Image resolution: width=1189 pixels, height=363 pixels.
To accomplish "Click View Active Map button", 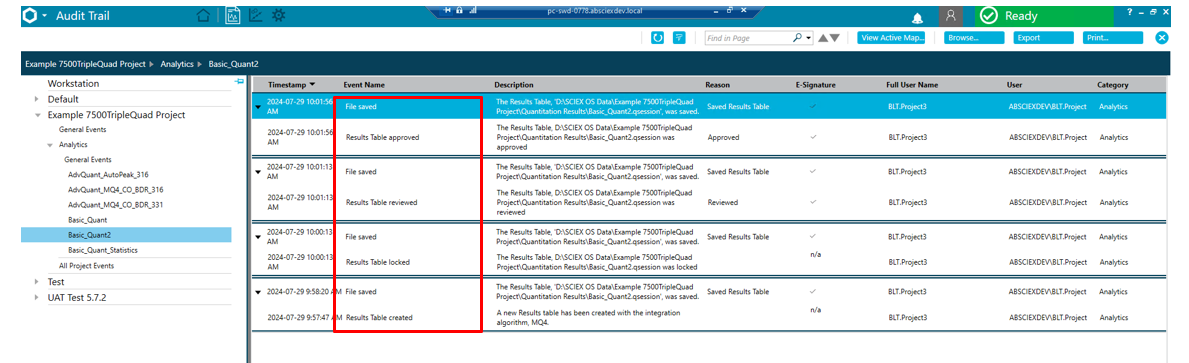I will pos(892,37).
